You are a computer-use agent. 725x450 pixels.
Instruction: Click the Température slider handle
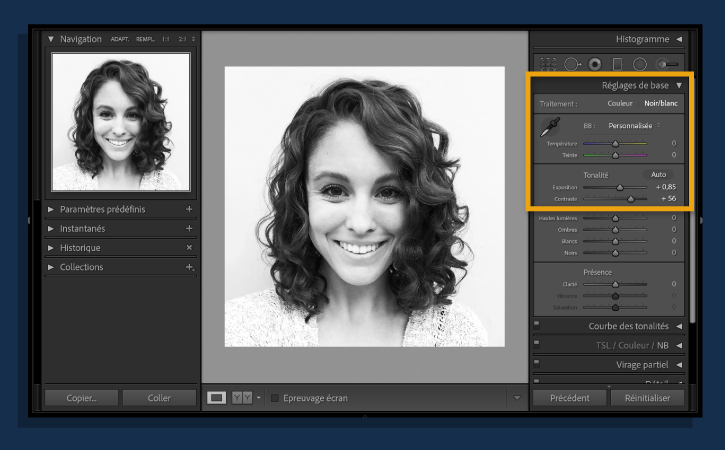coord(615,144)
